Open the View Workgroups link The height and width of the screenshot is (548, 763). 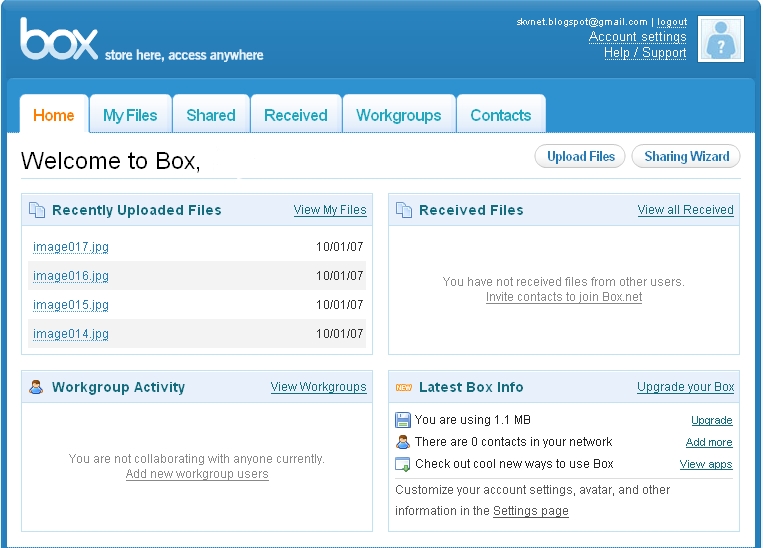[x=319, y=387]
